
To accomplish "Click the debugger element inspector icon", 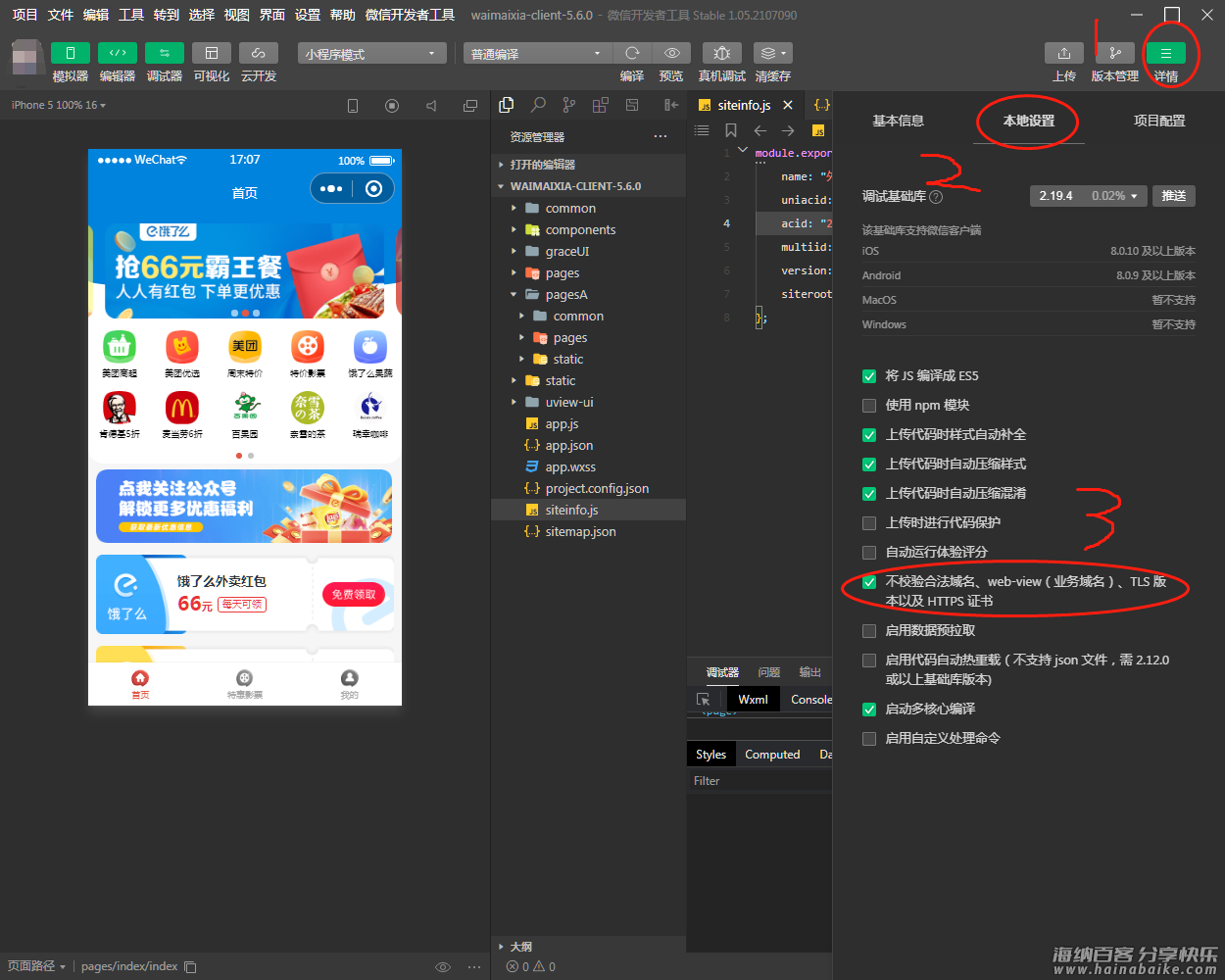I will click(x=703, y=700).
